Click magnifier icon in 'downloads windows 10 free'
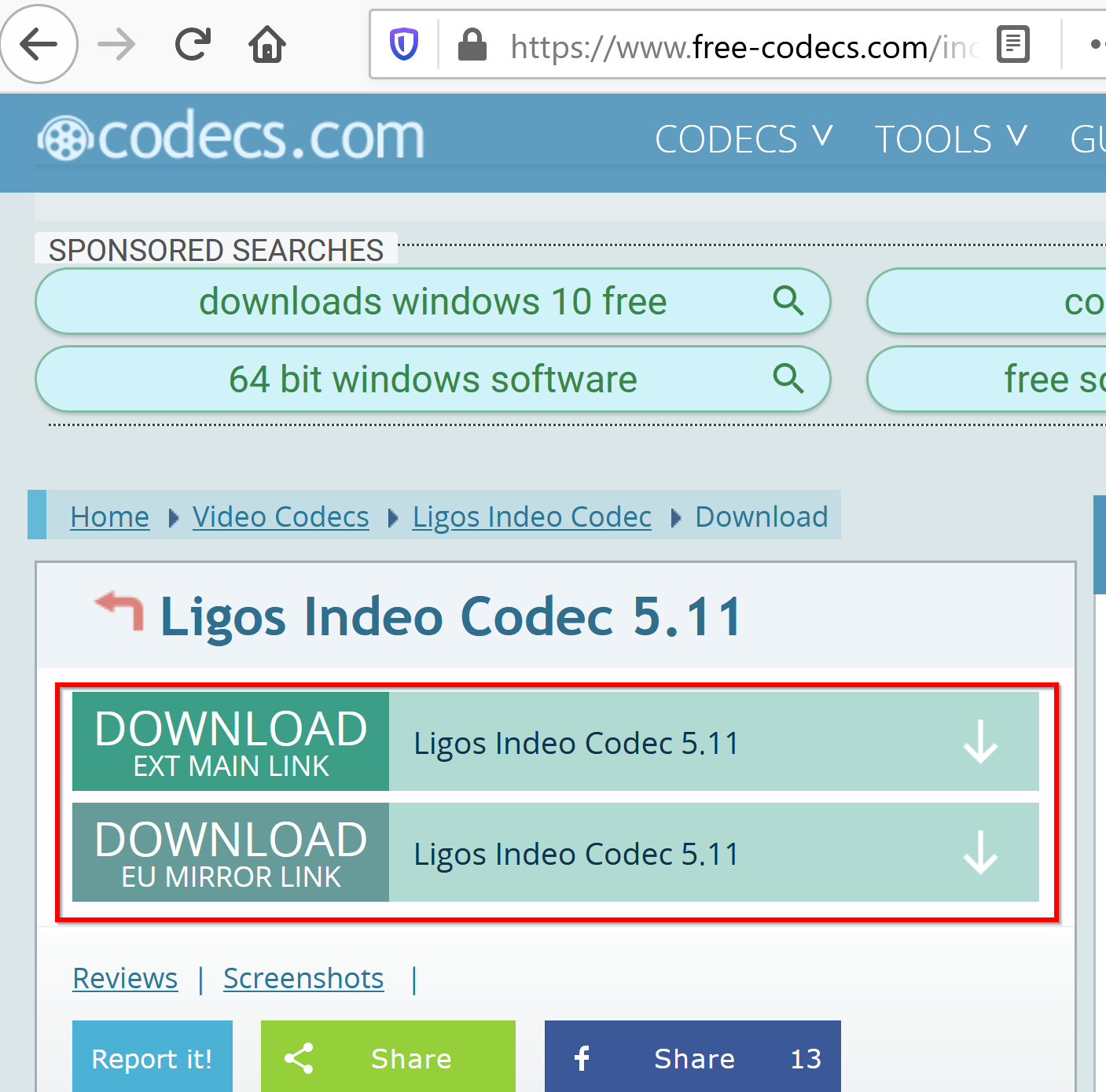The width and height of the screenshot is (1106, 1092). click(788, 300)
